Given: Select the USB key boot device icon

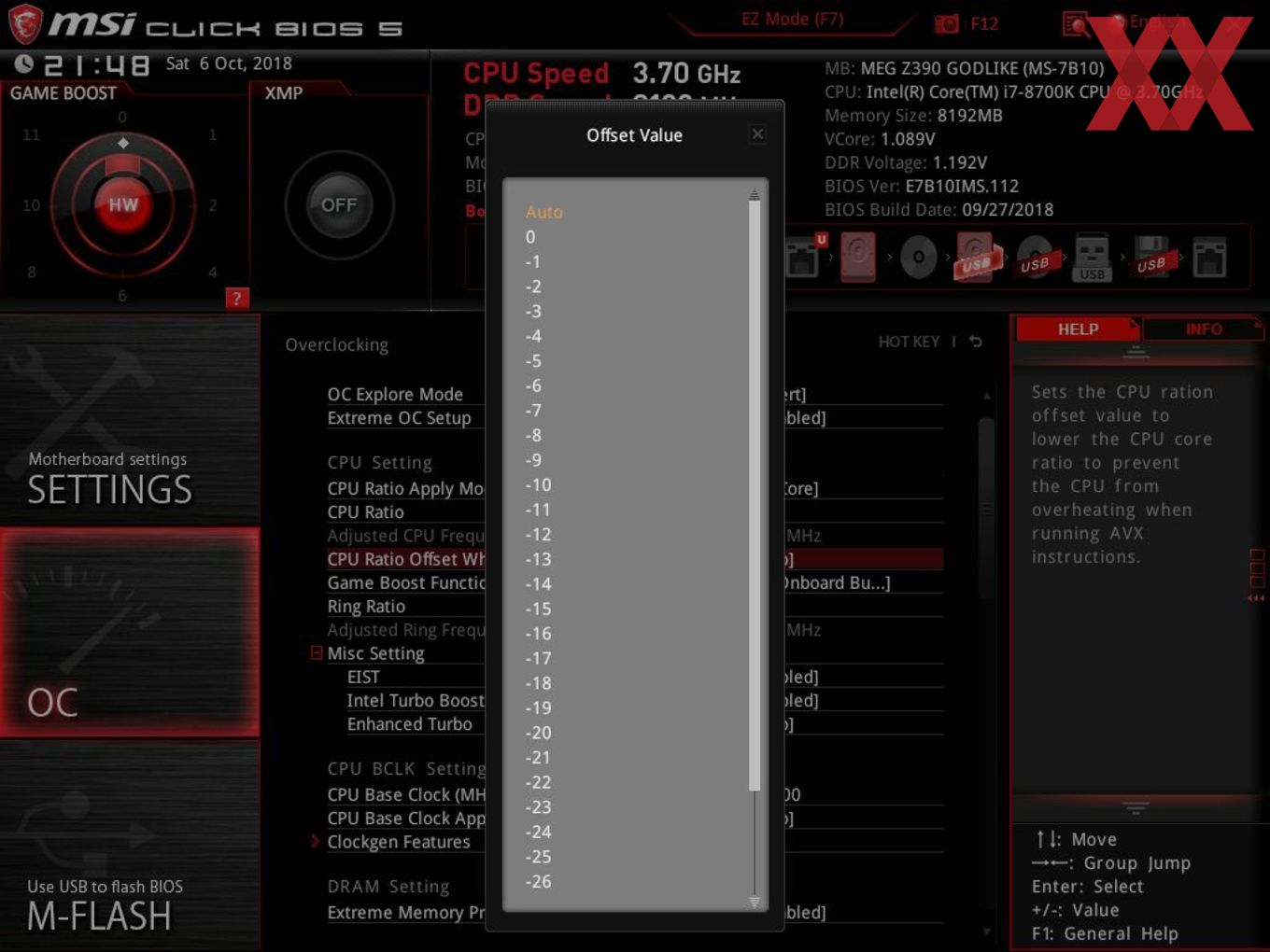Looking at the screenshot, I should pos(1092,258).
